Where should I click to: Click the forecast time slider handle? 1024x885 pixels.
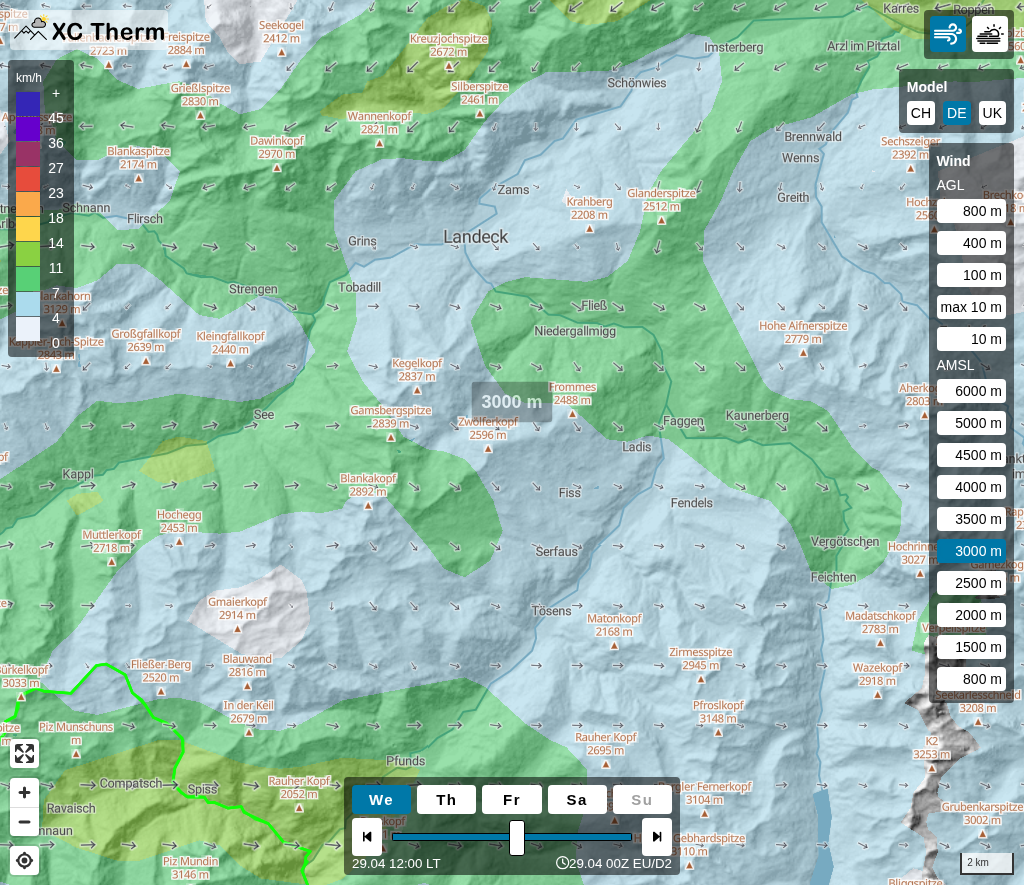517,837
